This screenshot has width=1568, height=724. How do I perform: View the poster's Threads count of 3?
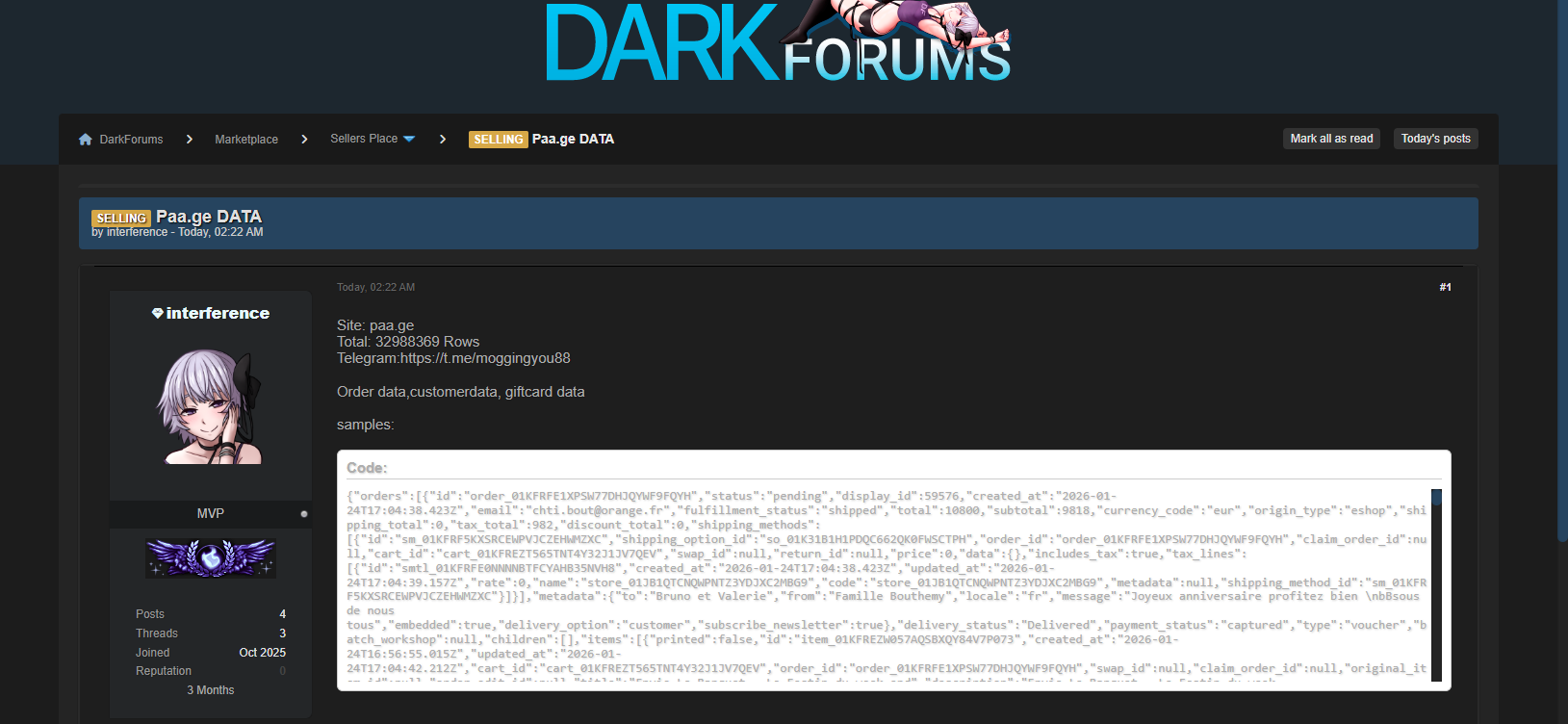click(x=282, y=633)
